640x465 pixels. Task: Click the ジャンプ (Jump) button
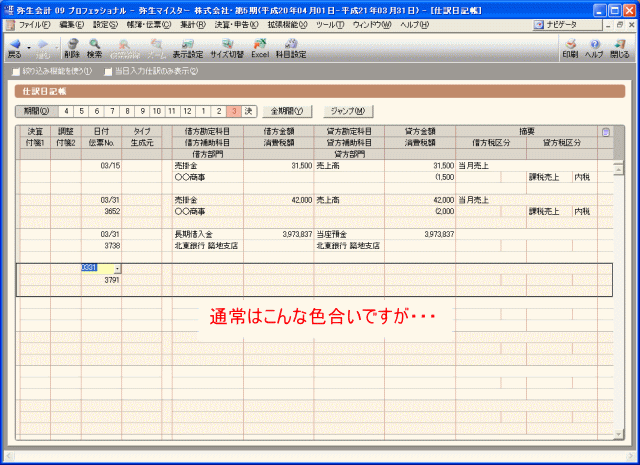(347, 111)
